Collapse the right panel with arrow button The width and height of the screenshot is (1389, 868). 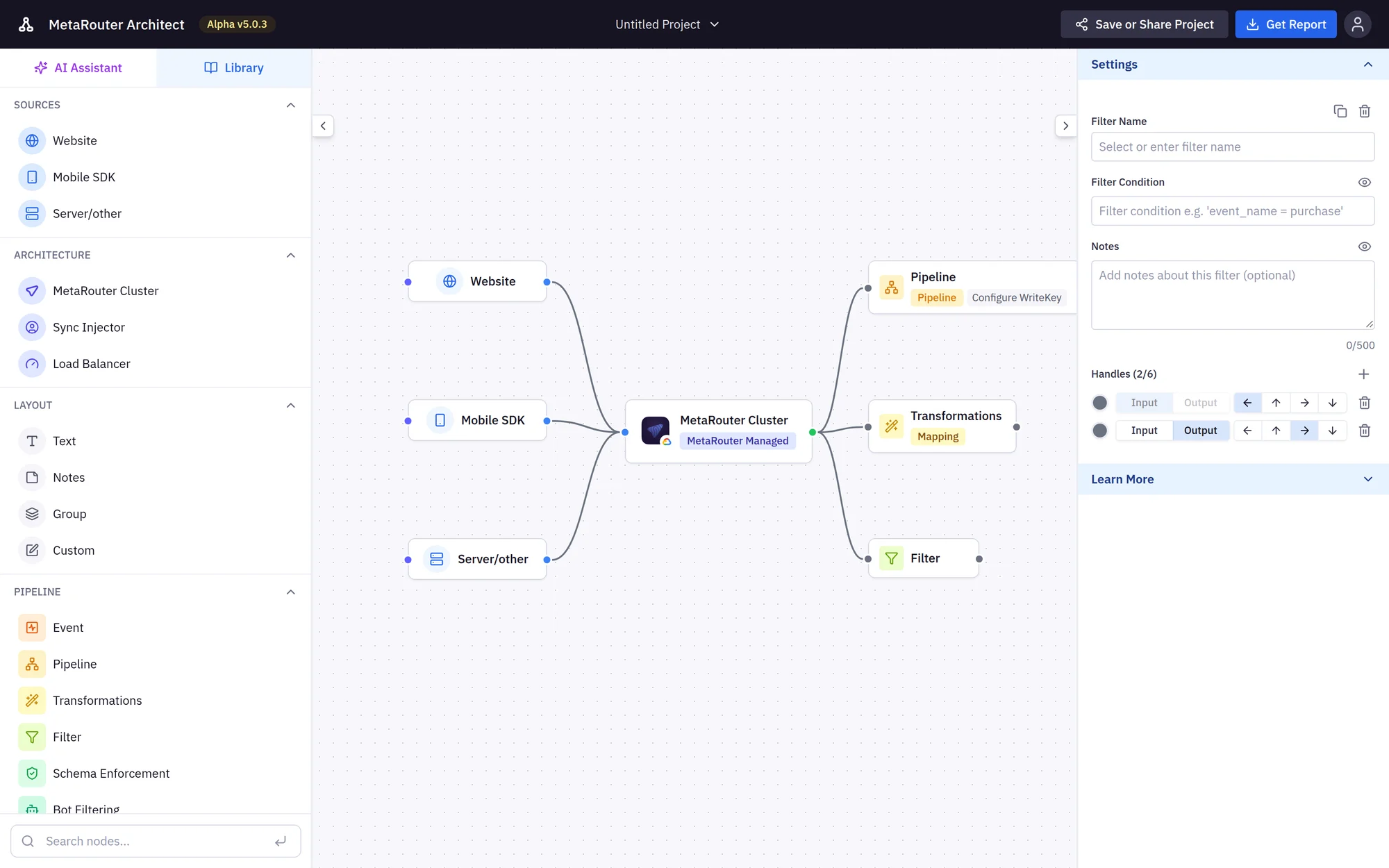[x=1065, y=126]
